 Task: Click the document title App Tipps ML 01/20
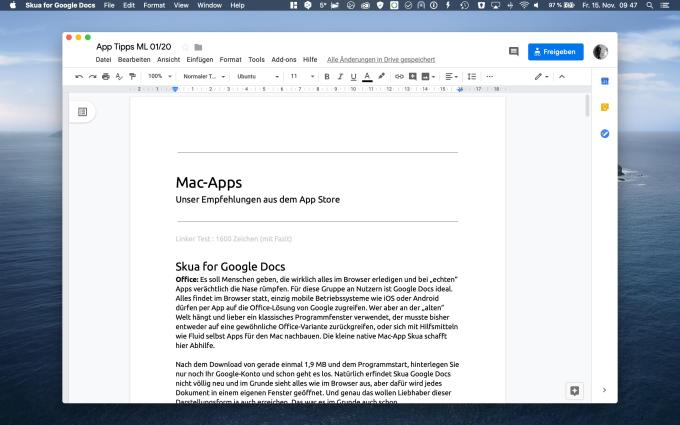click(x=134, y=47)
